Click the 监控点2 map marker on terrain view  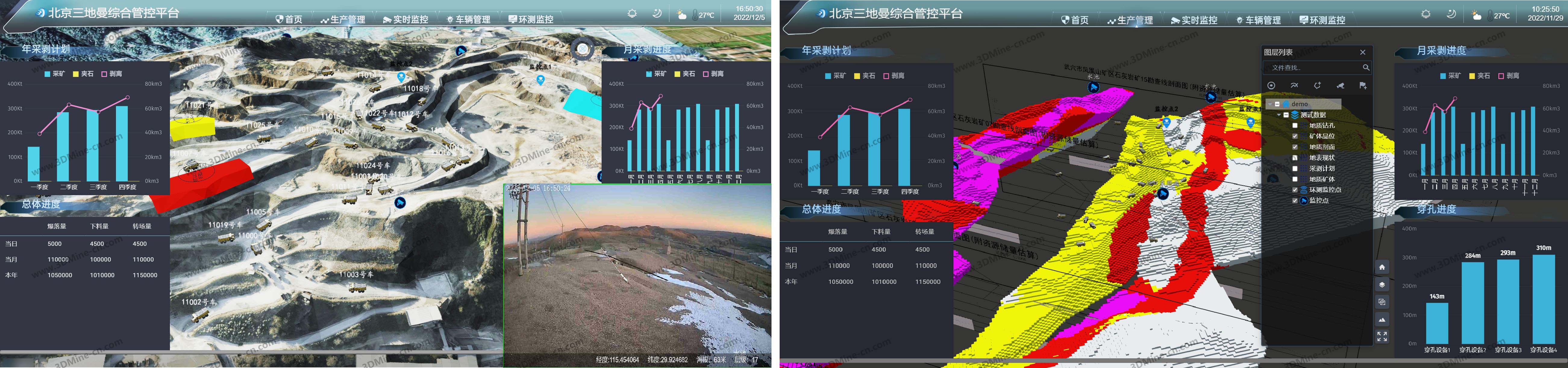pos(401,77)
